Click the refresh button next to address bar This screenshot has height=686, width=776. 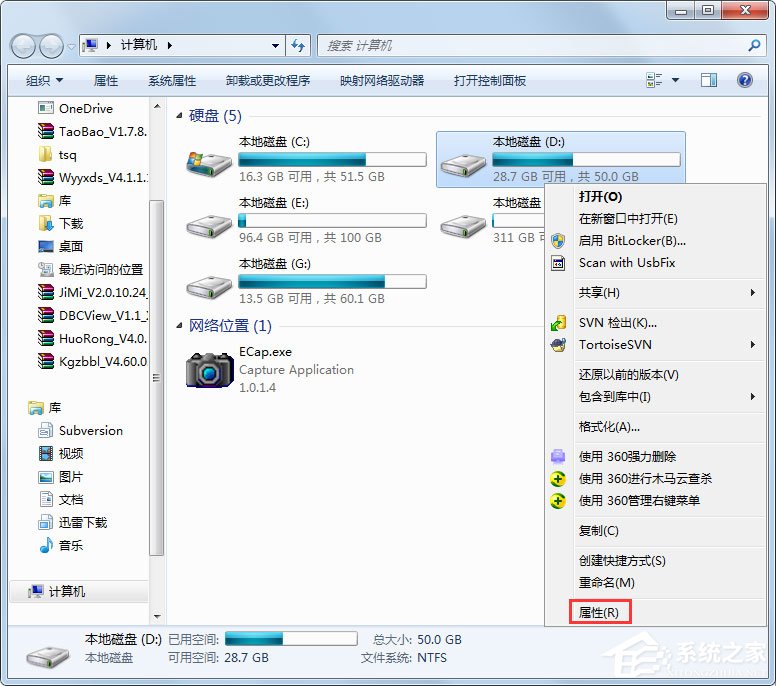298,46
